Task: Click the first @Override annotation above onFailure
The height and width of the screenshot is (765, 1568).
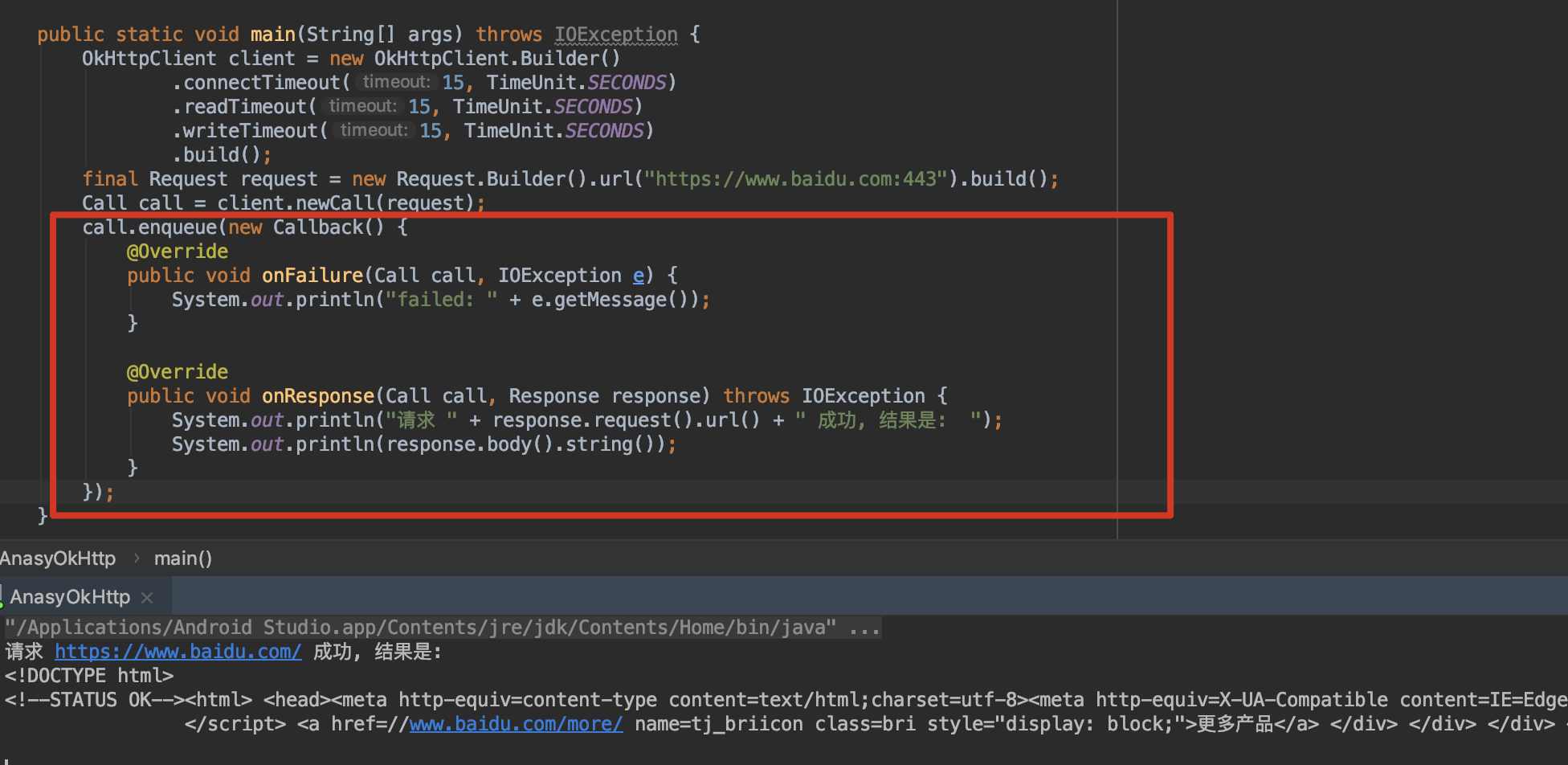Action: pyautogui.click(x=178, y=252)
